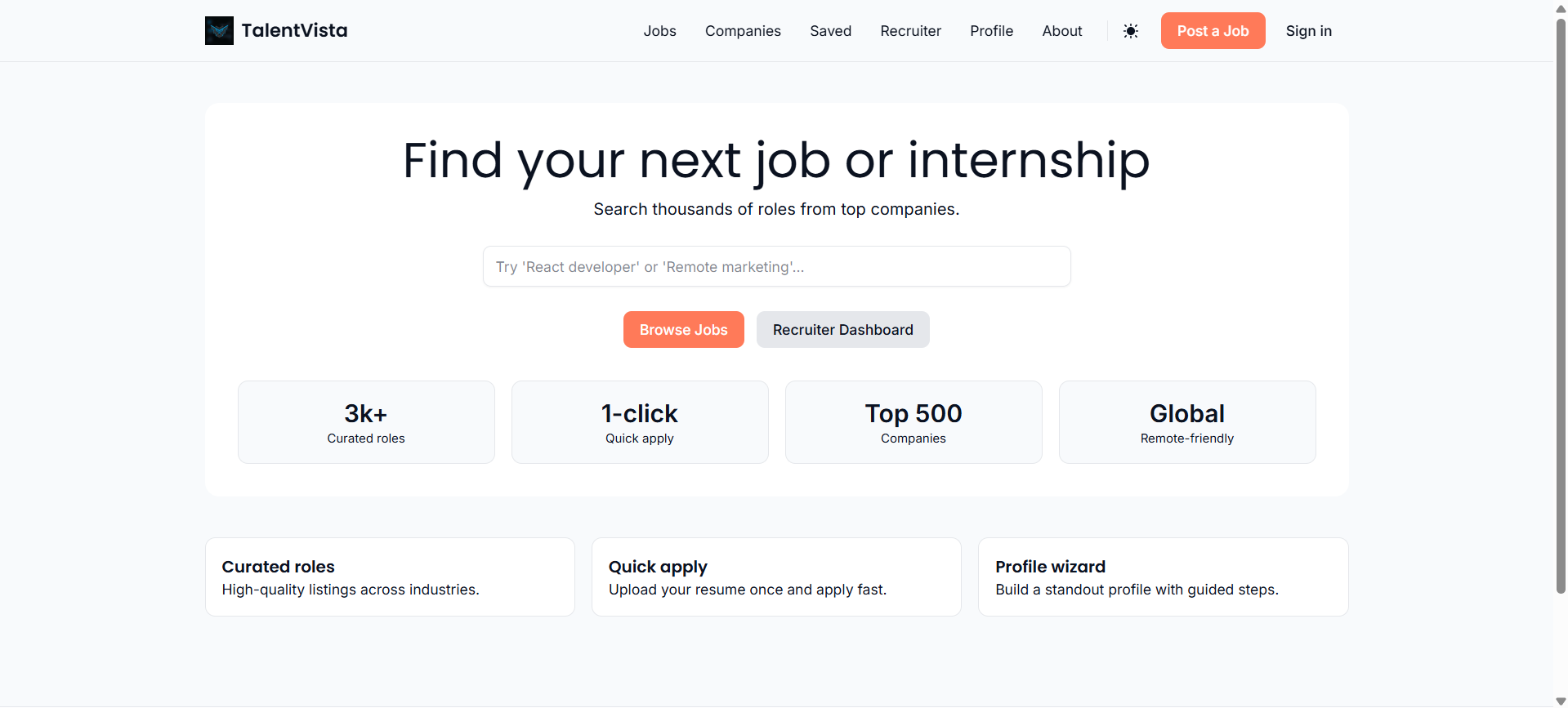This screenshot has width=1568, height=708.
Task: Open the Recruiter Dashboard
Action: (842, 329)
